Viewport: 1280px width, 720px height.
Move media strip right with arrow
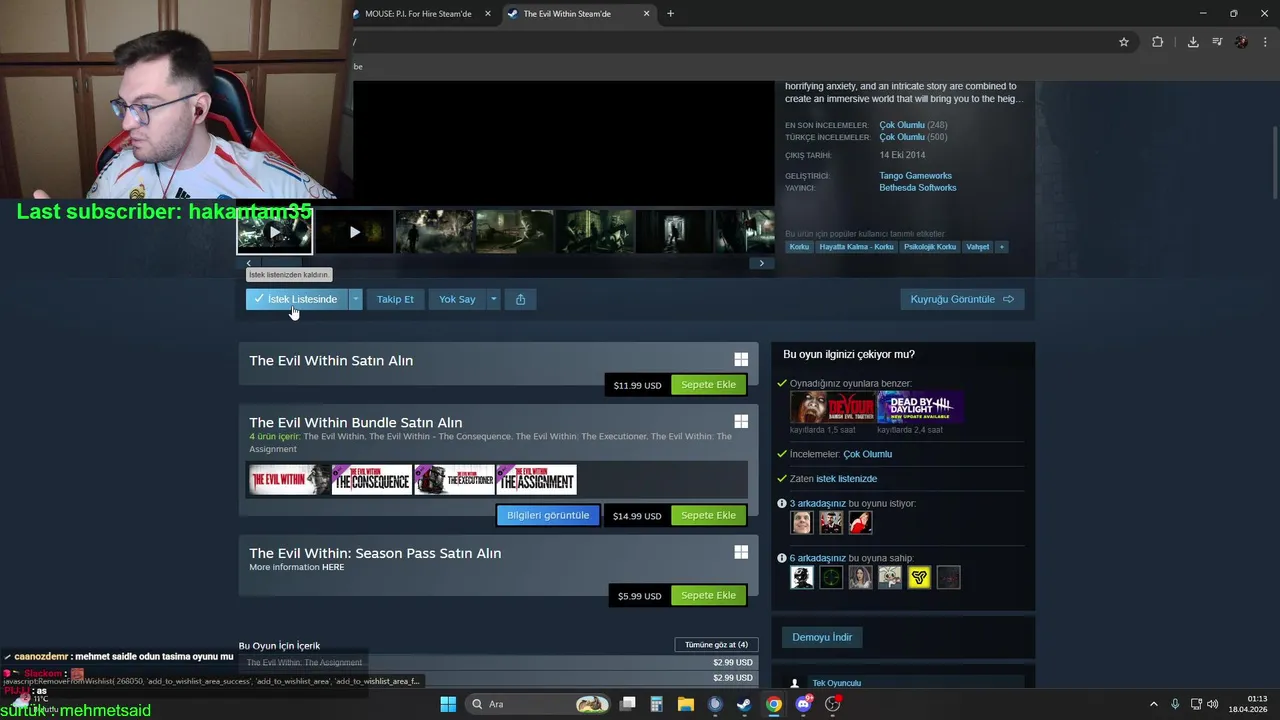pos(761,263)
